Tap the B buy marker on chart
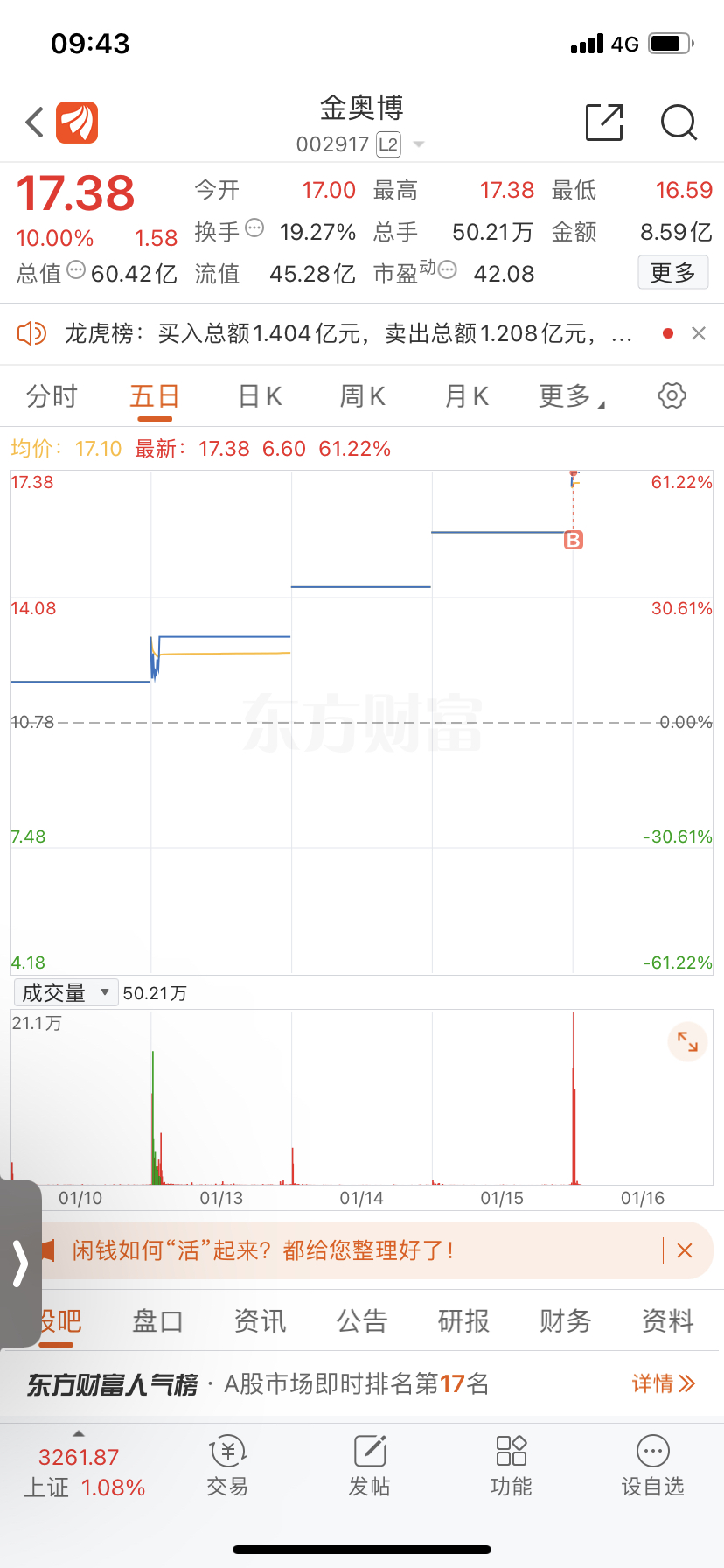The width and height of the screenshot is (724, 1568). coord(574,540)
